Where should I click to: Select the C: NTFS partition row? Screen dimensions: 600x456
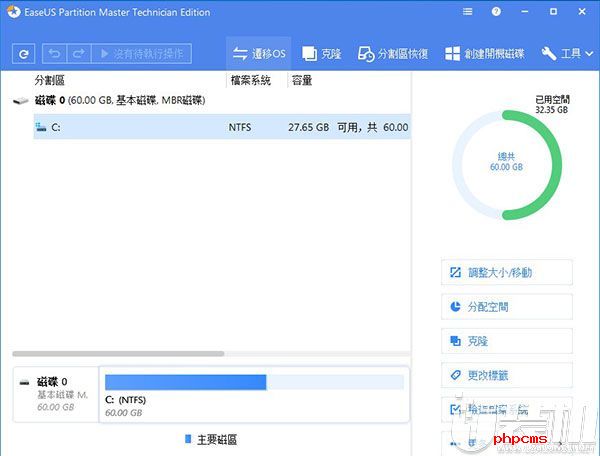pyautogui.click(x=222, y=127)
